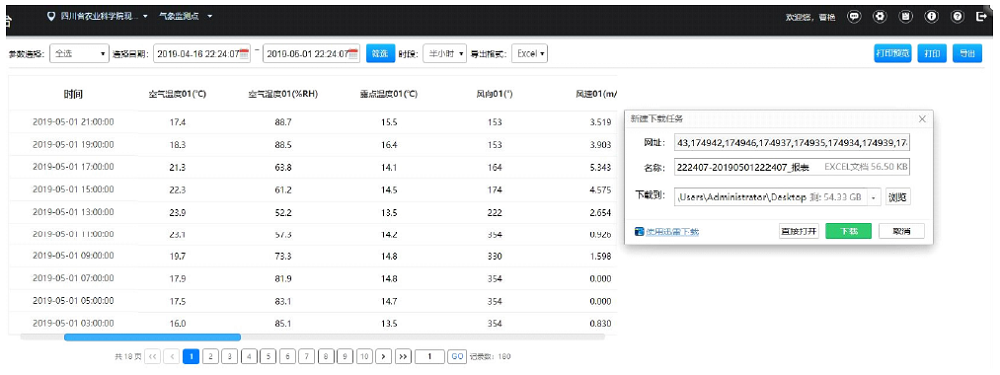This screenshot has height=375, width=1000.
Task: Click the 2019-05-01 03:00:00 row time
Action: point(73,323)
